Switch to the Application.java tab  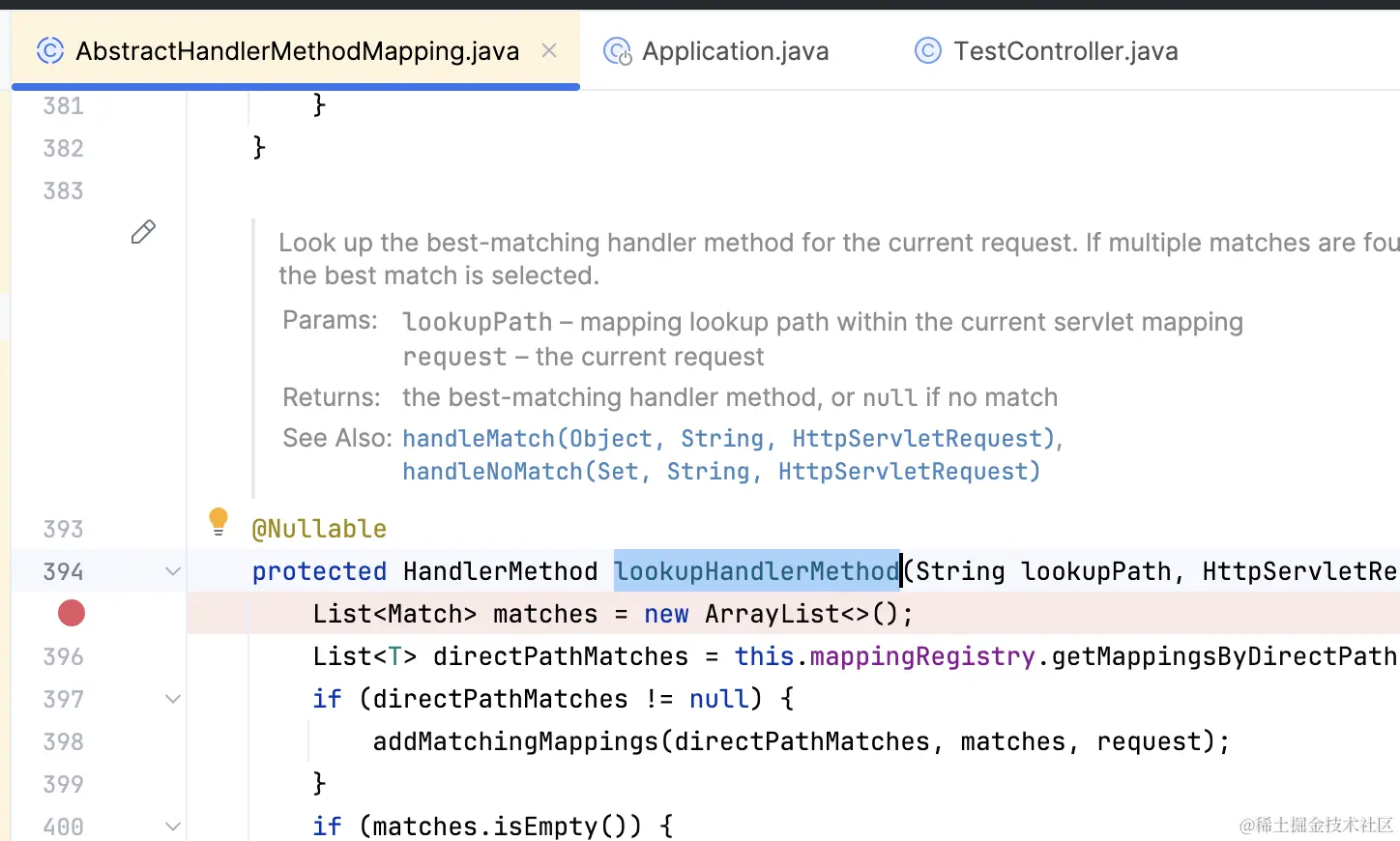pos(716,51)
